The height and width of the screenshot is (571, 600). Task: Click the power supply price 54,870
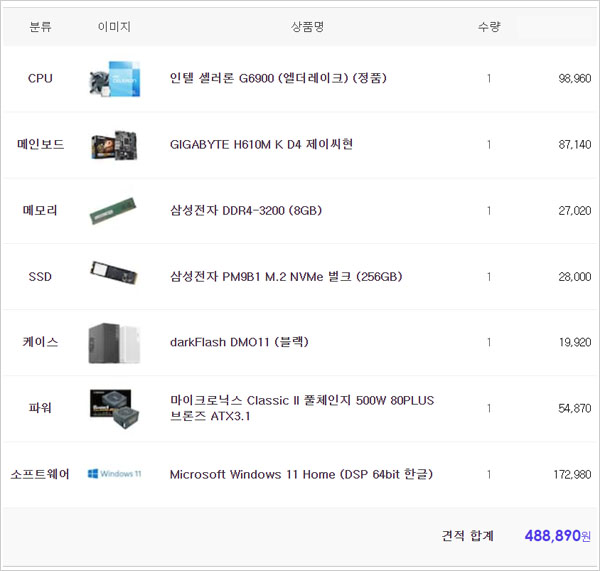click(x=575, y=408)
